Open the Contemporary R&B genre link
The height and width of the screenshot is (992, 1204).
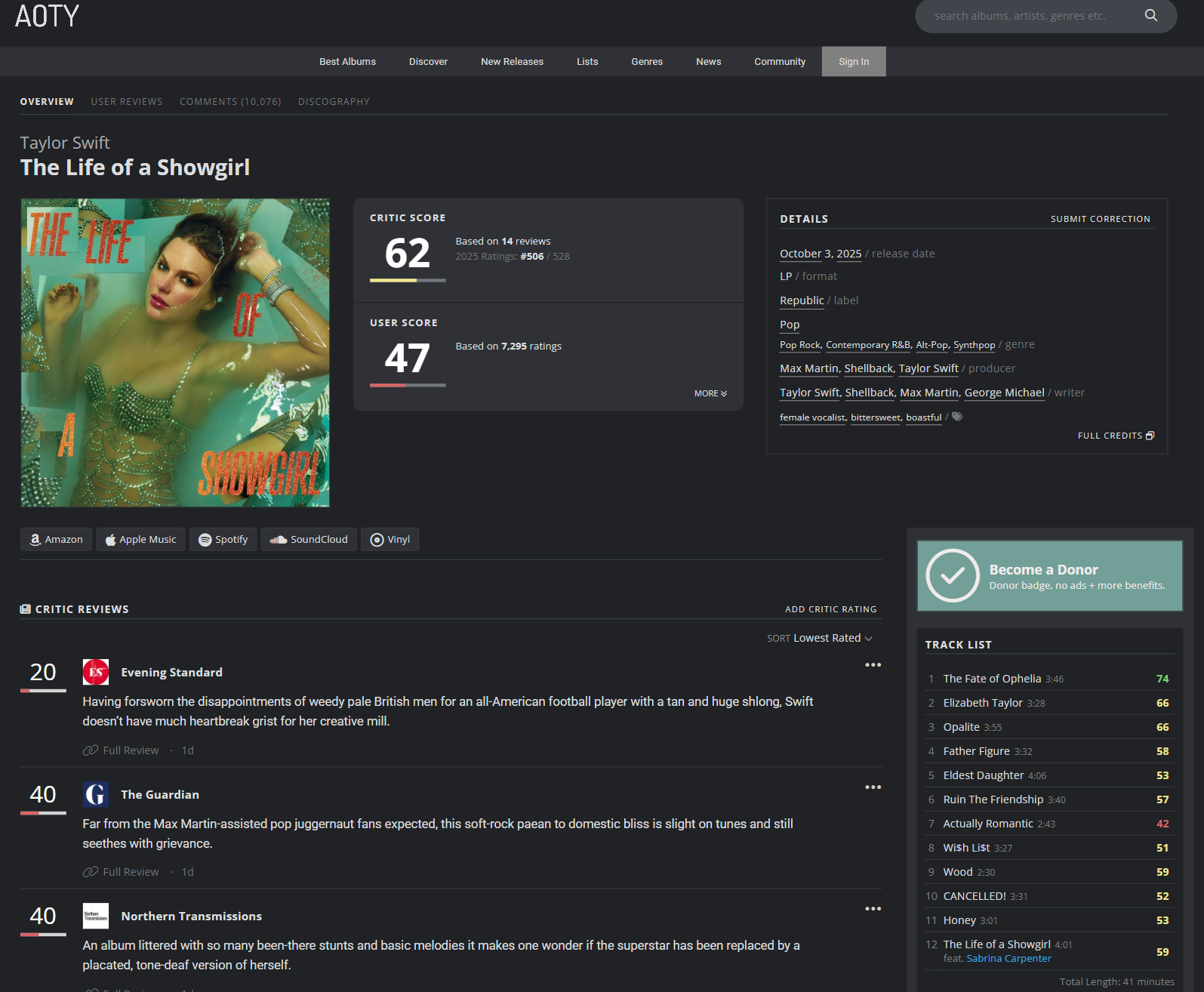[868, 345]
